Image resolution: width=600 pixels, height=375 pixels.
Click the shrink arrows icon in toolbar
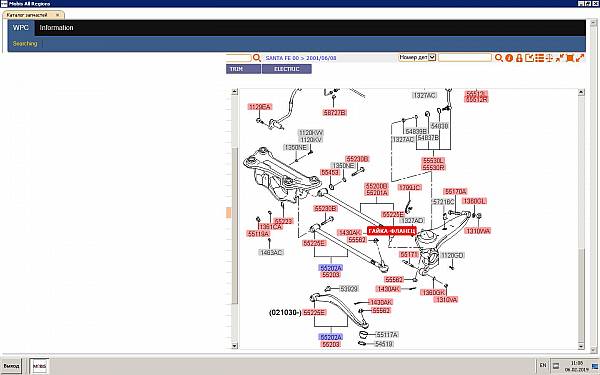pyautogui.click(x=560, y=58)
